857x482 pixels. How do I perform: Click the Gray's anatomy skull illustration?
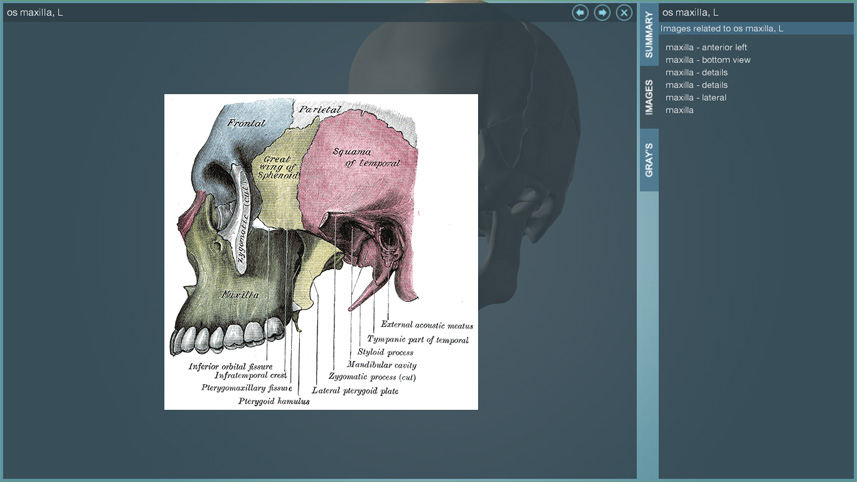[x=321, y=252]
